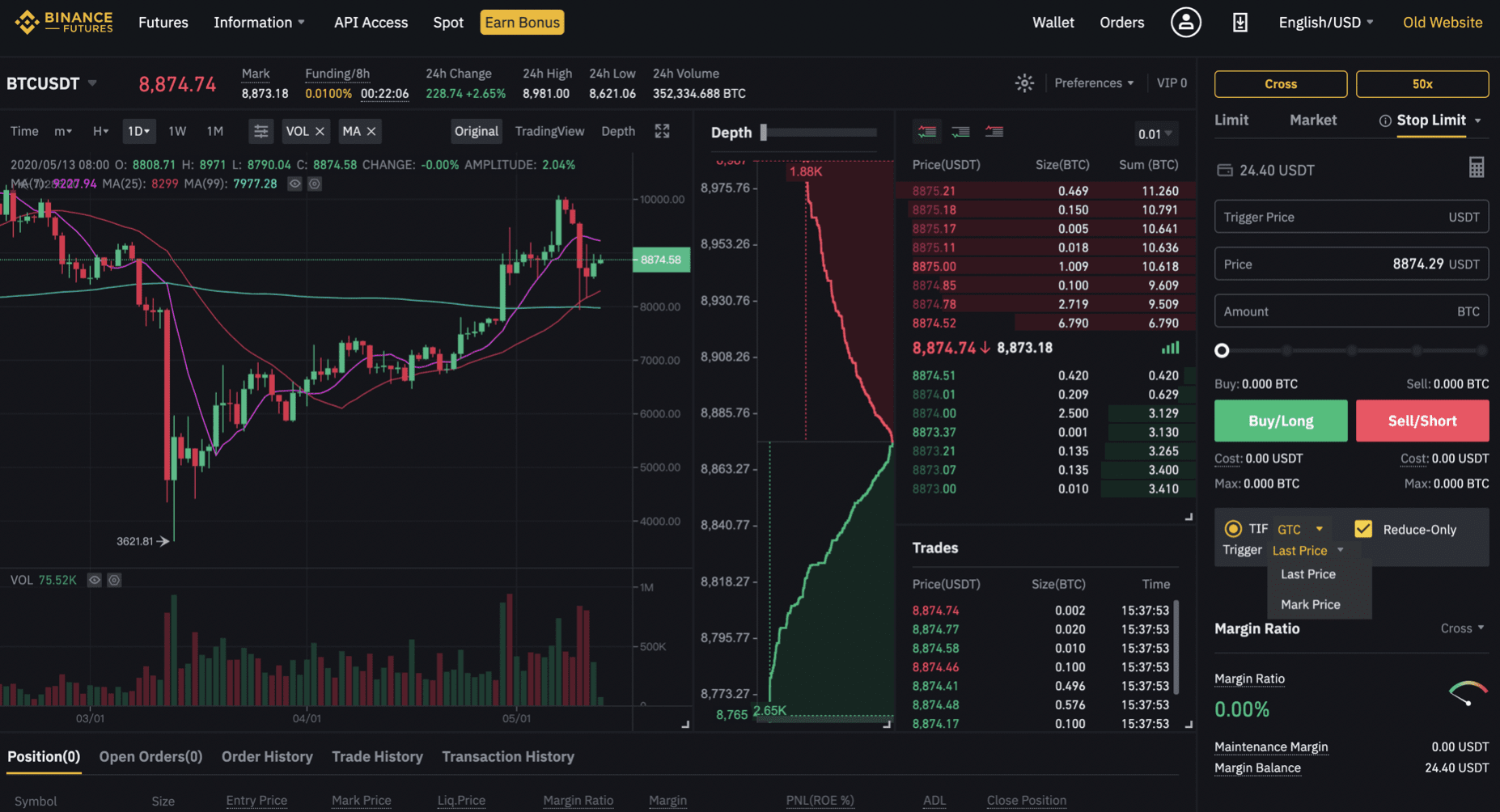Click the Trigger Price input field
1500x812 pixels.
click(1351, 217)
